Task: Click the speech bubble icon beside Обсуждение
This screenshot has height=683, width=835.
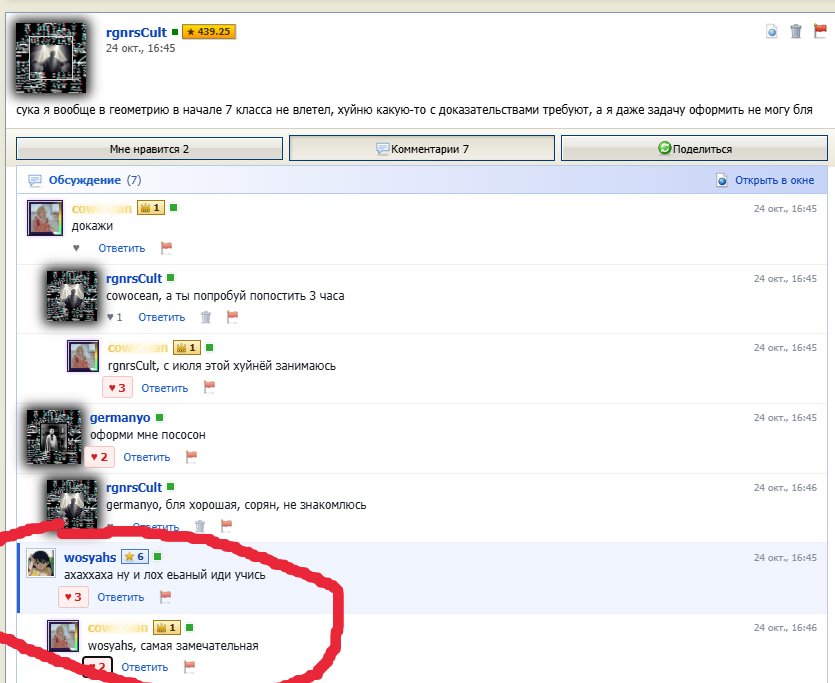Action: coord(35,180)
